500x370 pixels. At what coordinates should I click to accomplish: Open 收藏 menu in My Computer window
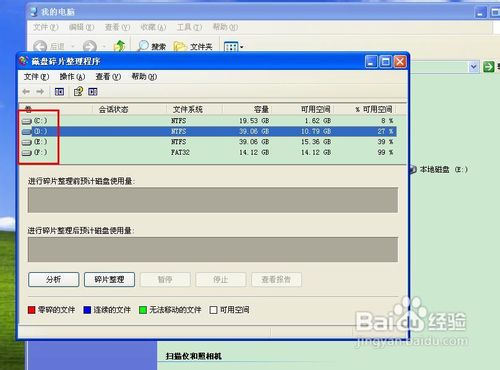(x=153, y=27)
